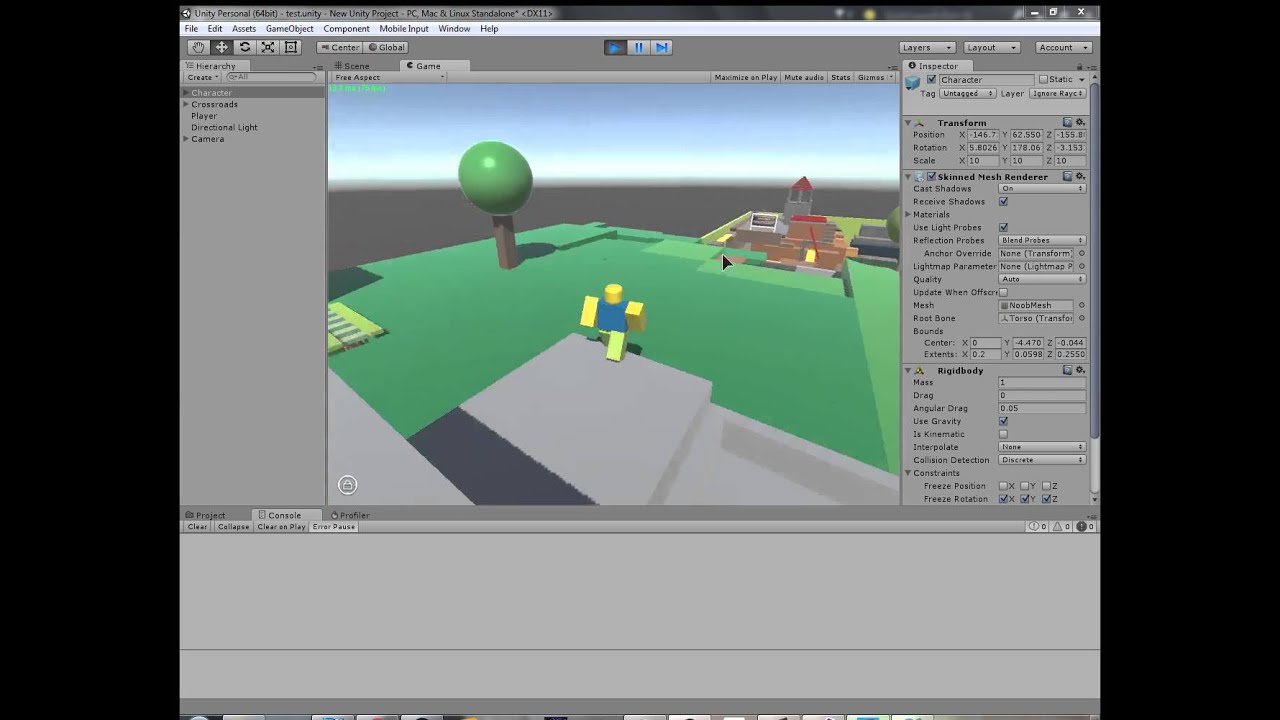Open the Layout dropdown in toolbar
This screenshot has height=720, width=1280.
[991, 47]
